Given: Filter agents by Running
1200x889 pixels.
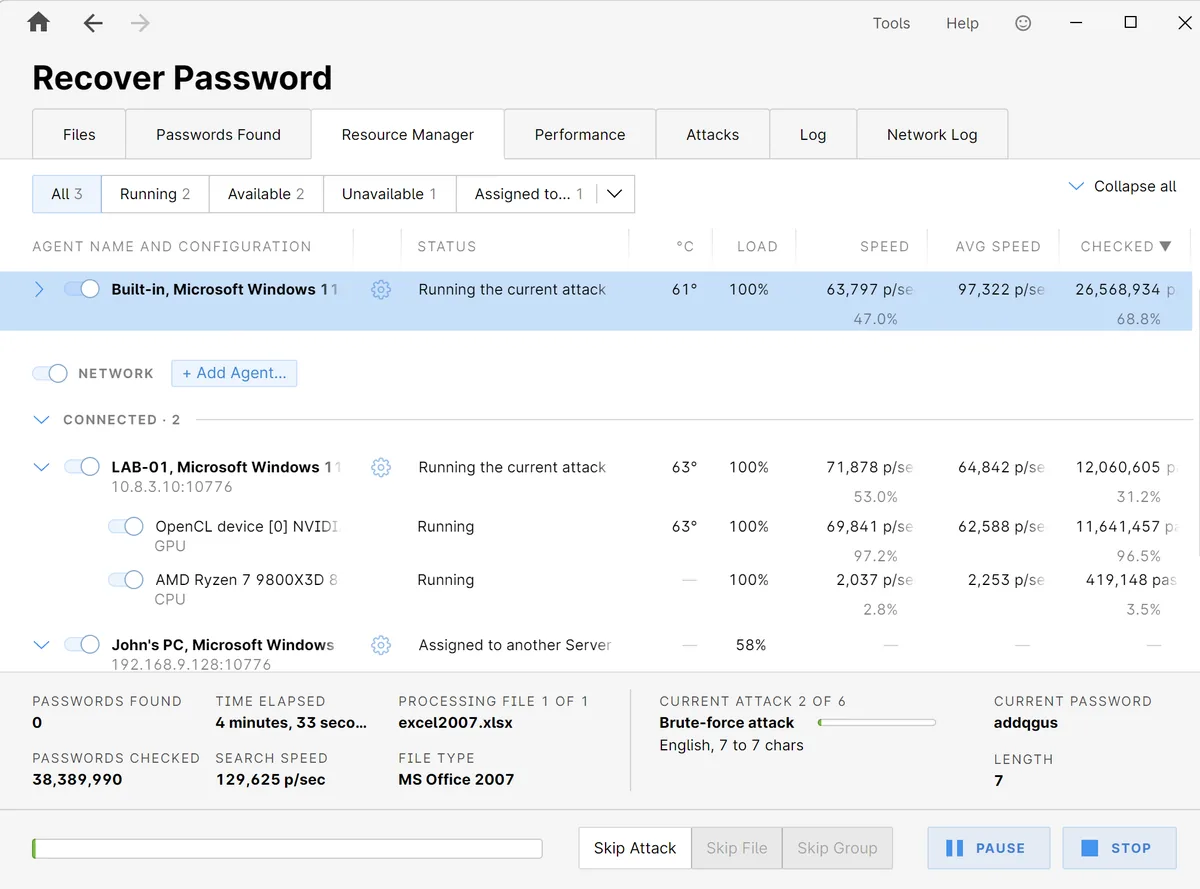Looking at the screenshot, I should pyautogui.click(x=155, y=194).
